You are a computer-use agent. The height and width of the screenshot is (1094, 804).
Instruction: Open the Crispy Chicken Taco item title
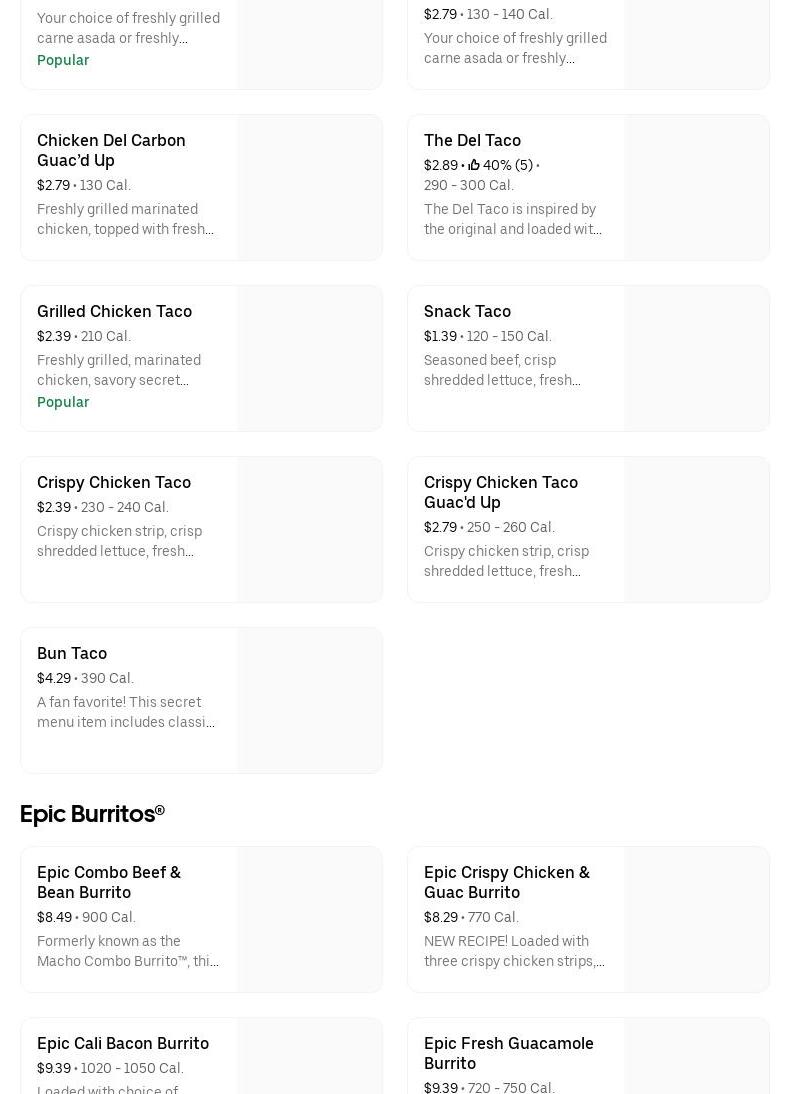tap(114, 482)
